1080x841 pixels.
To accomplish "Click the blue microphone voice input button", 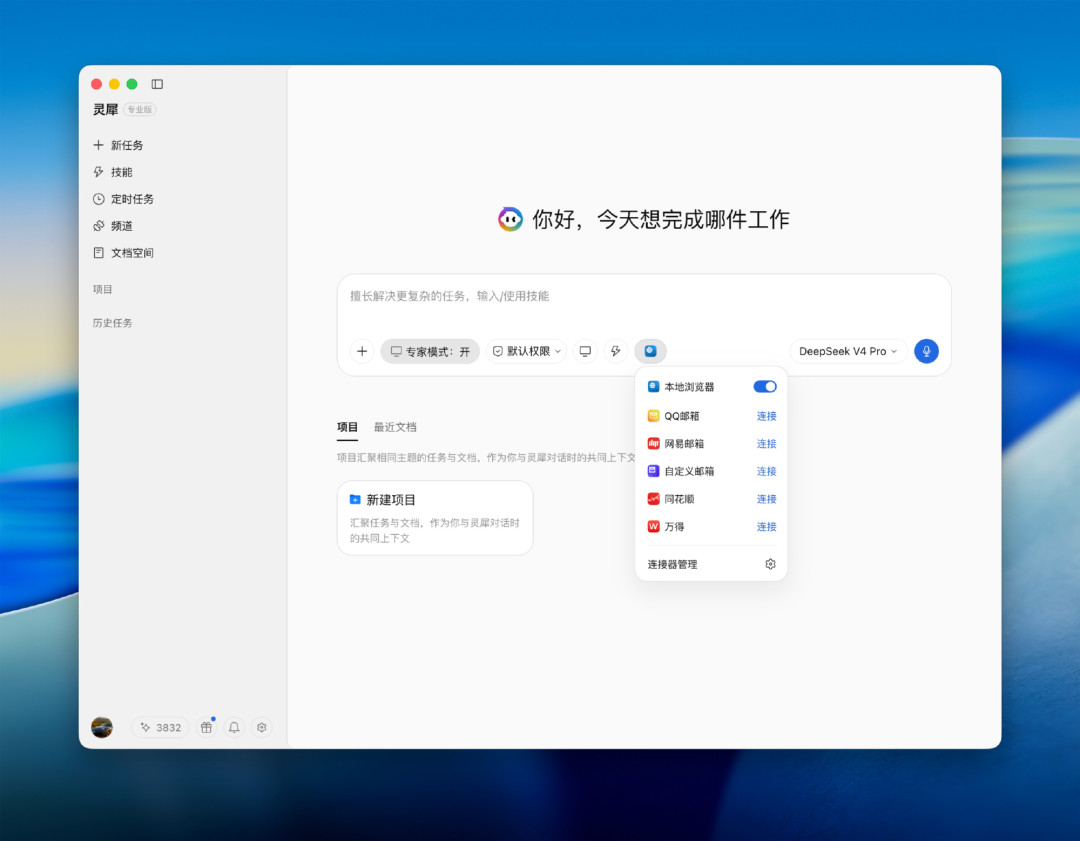I will (x=926, y=351).
